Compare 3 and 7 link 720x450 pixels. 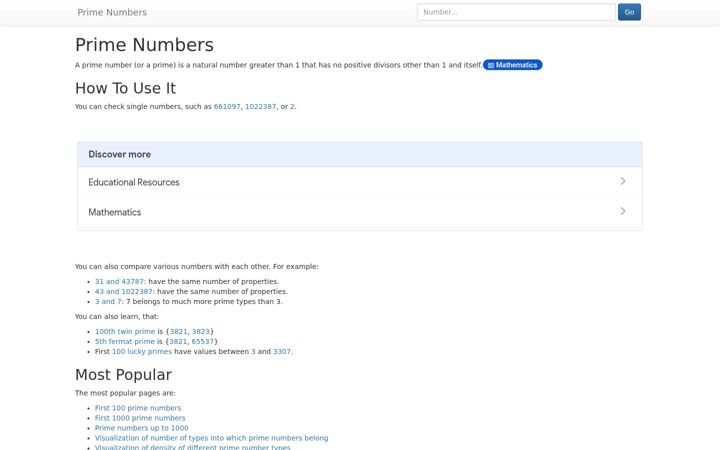tap(108, 302)
